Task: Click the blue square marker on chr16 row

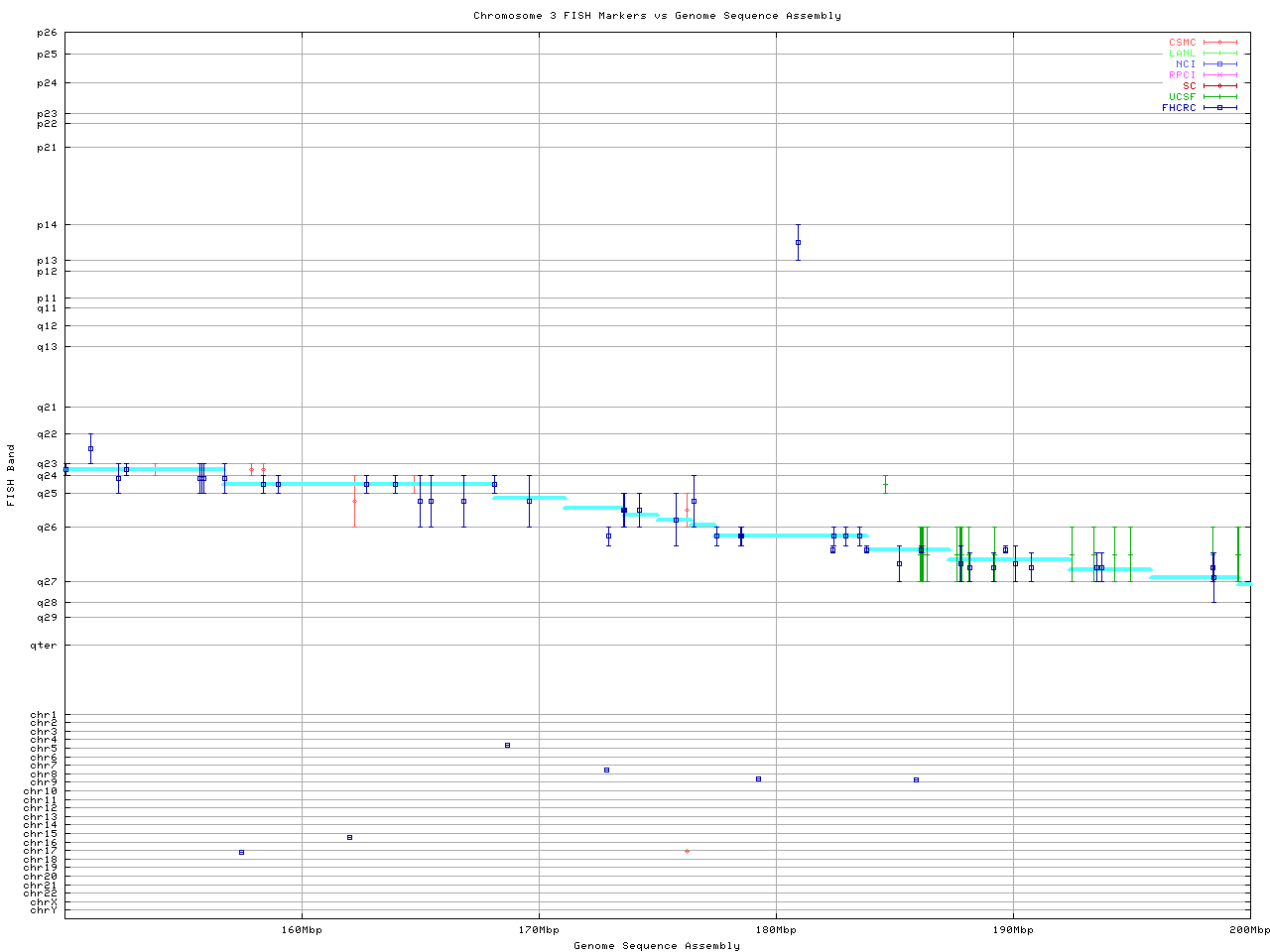Action: (349, 837)
